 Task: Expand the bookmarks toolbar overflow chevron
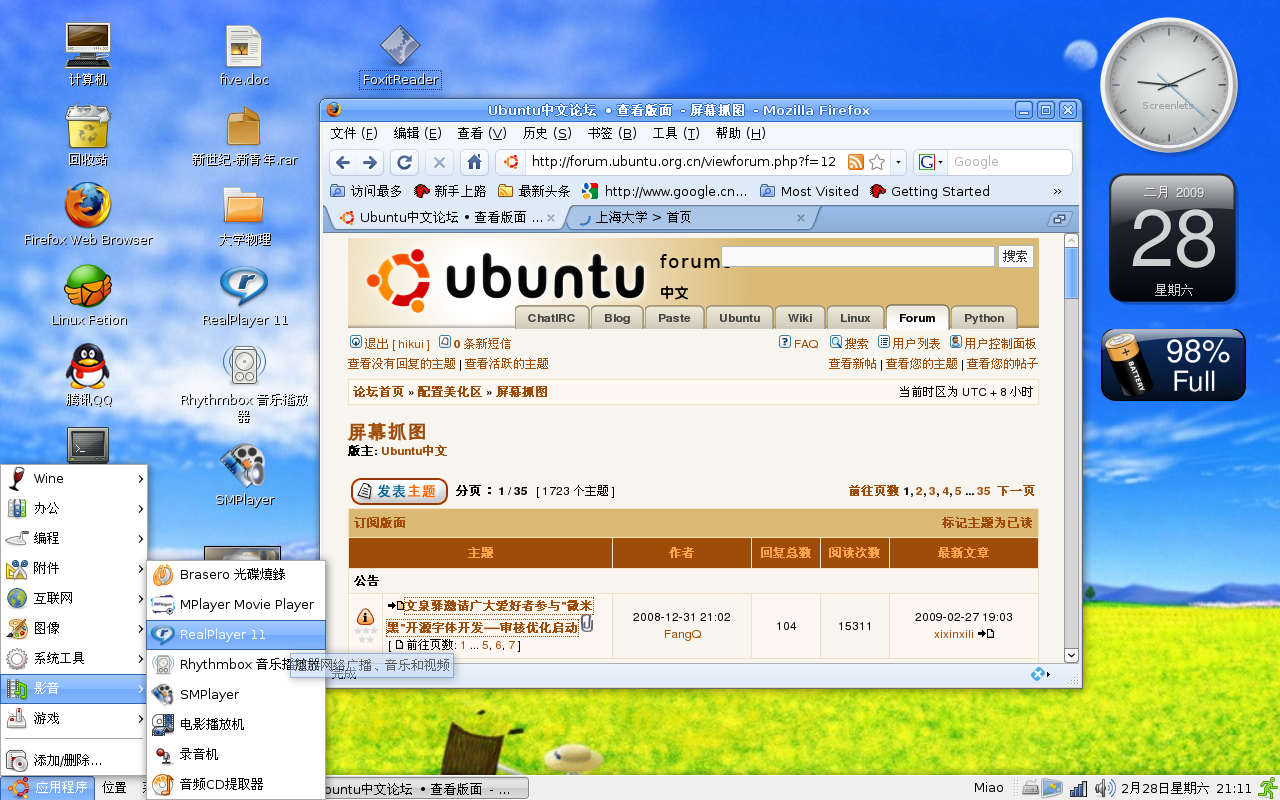point(1058,191)
